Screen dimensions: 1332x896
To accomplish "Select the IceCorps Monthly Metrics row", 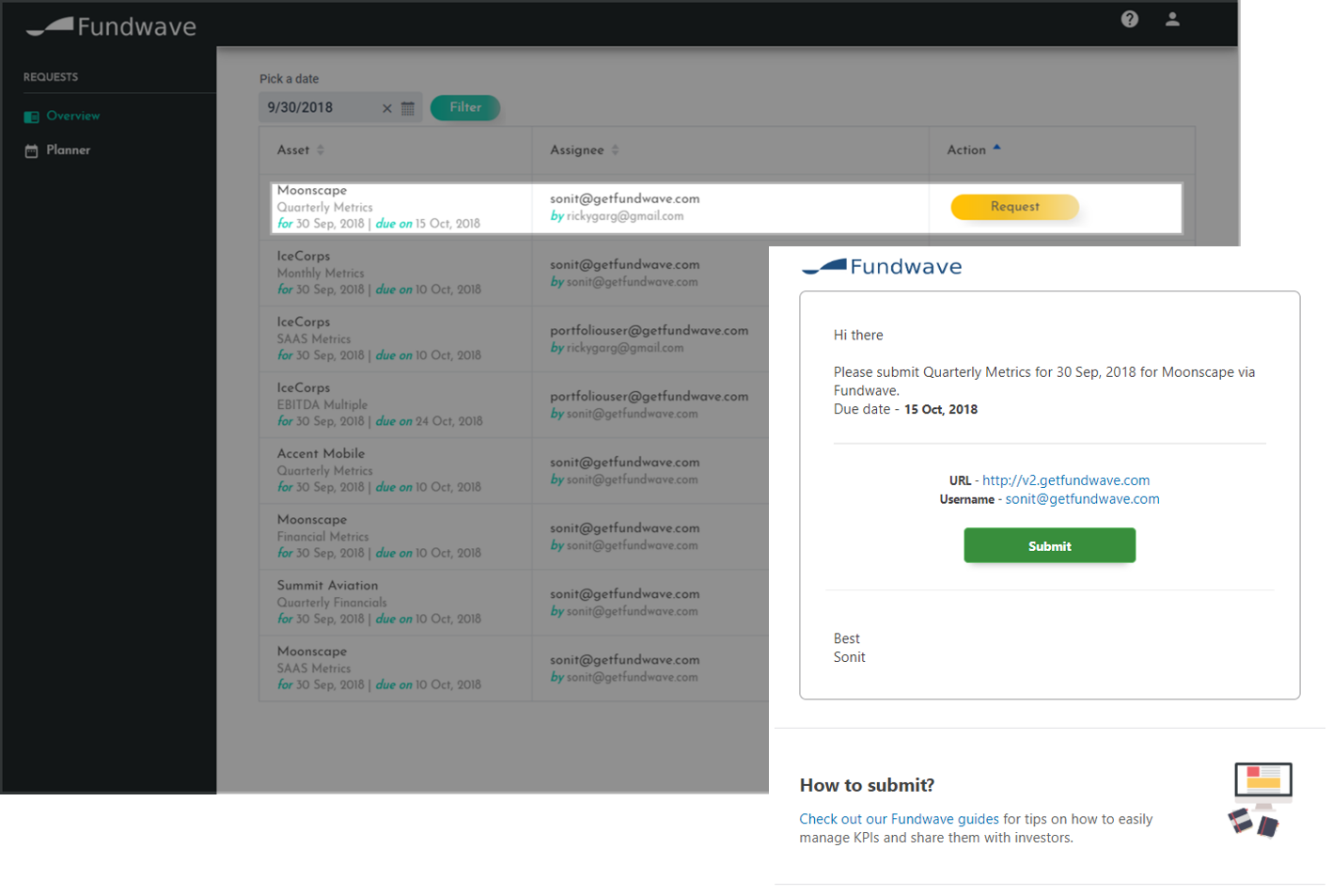I will pos(513,273).
